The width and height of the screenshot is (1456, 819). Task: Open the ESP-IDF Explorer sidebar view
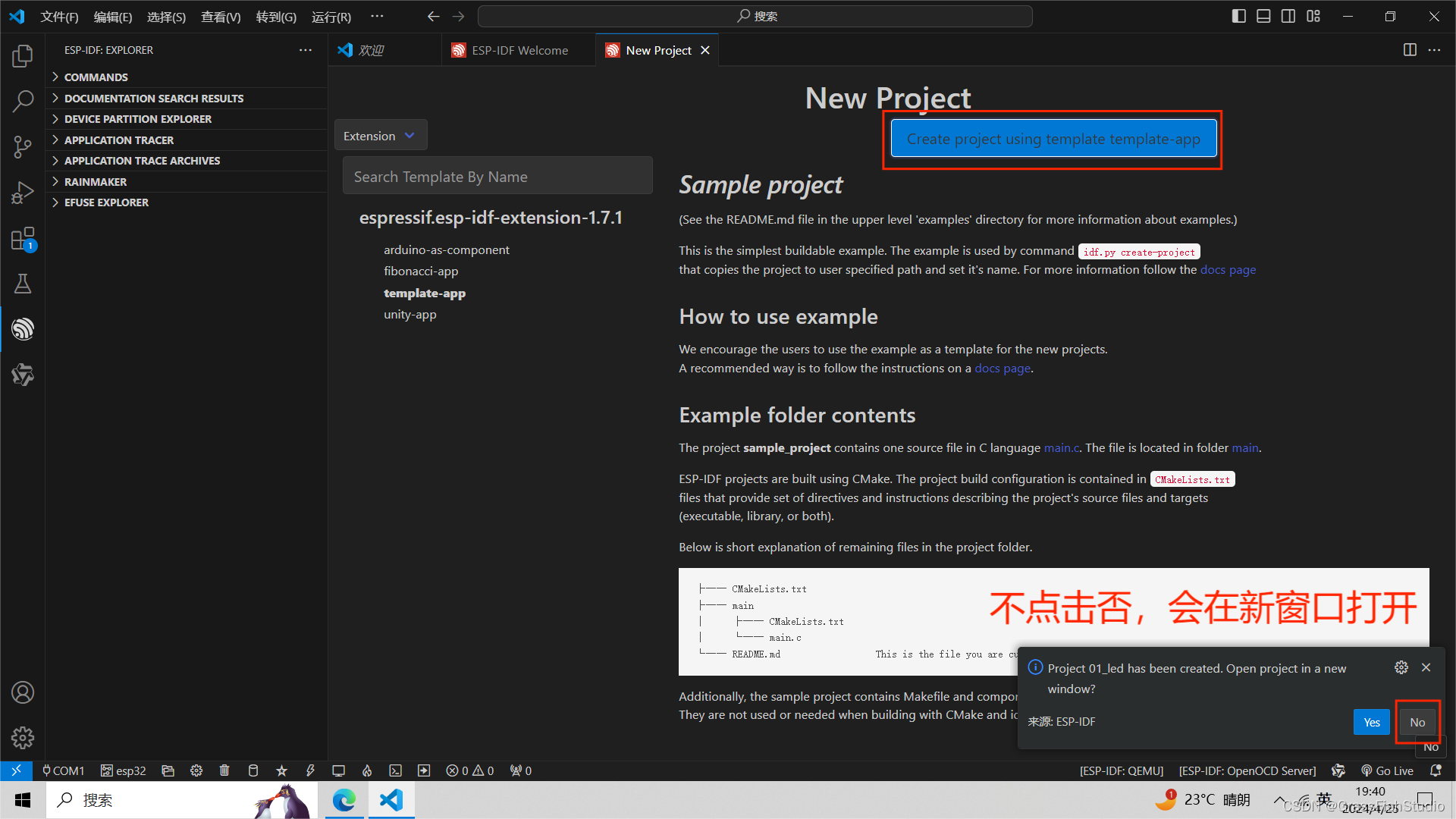point(23,329)
